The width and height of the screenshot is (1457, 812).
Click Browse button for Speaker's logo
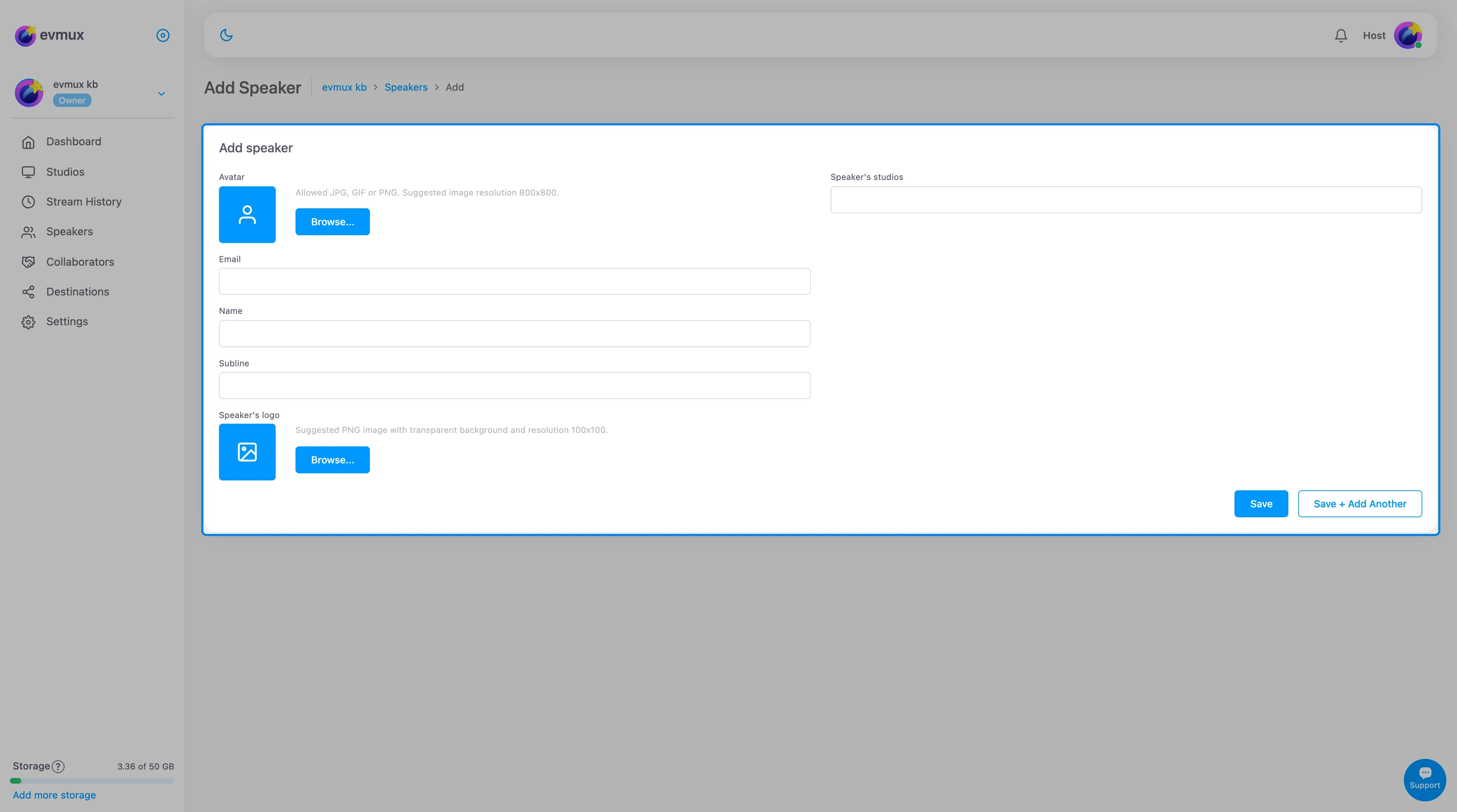[x=333, y=460]
